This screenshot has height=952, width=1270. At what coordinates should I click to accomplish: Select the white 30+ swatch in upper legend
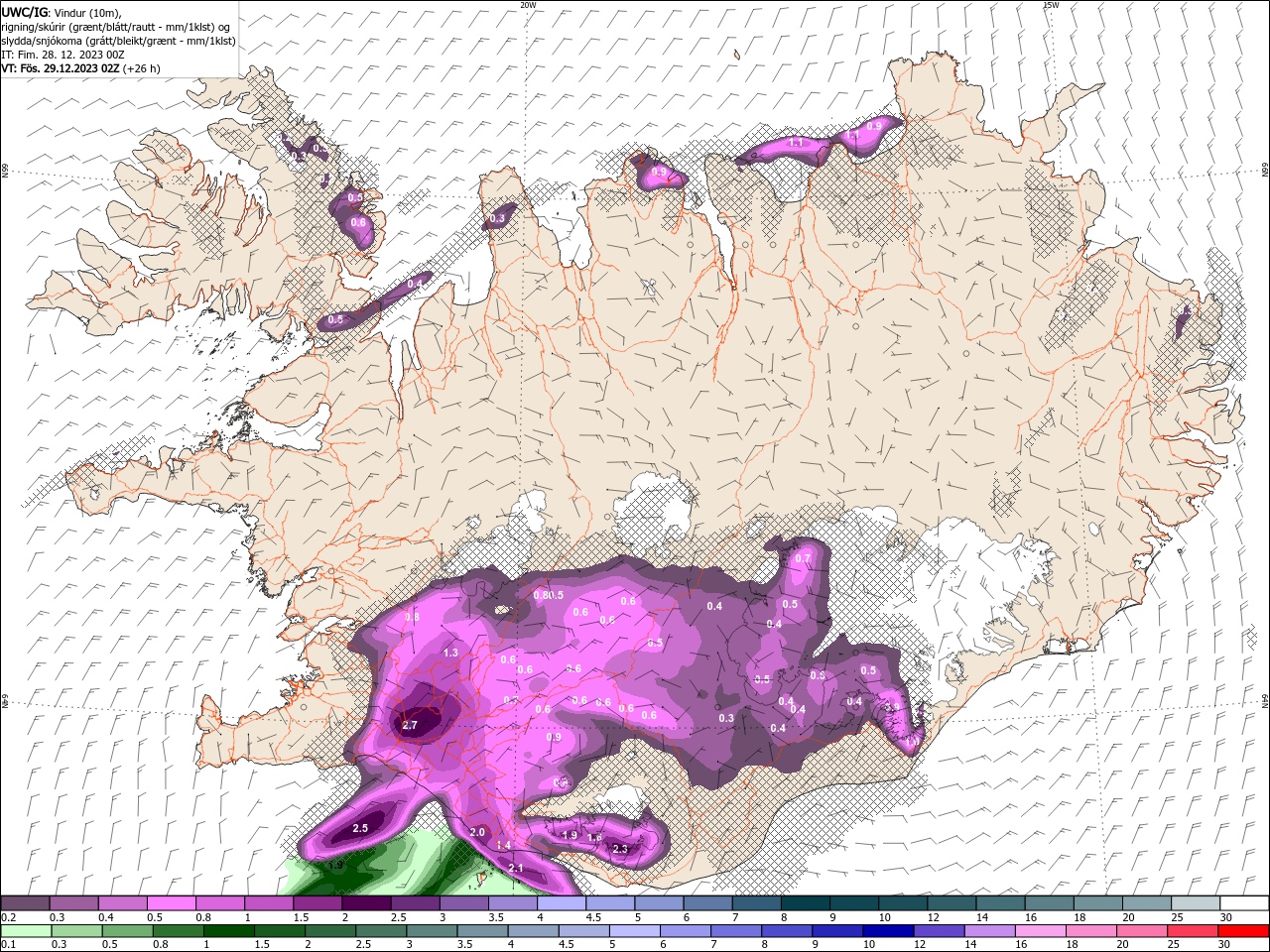1243,903
